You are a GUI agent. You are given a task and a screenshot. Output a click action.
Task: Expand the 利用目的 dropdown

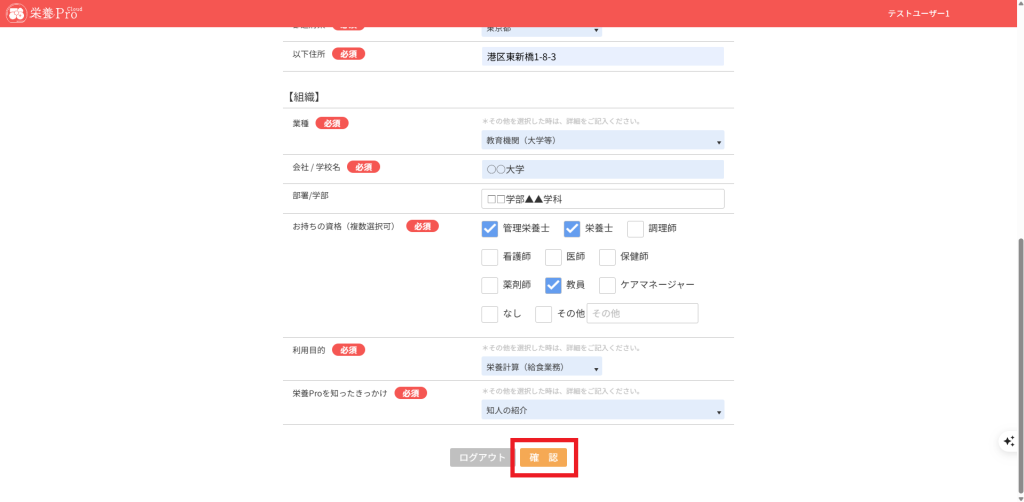coord(541,367)
